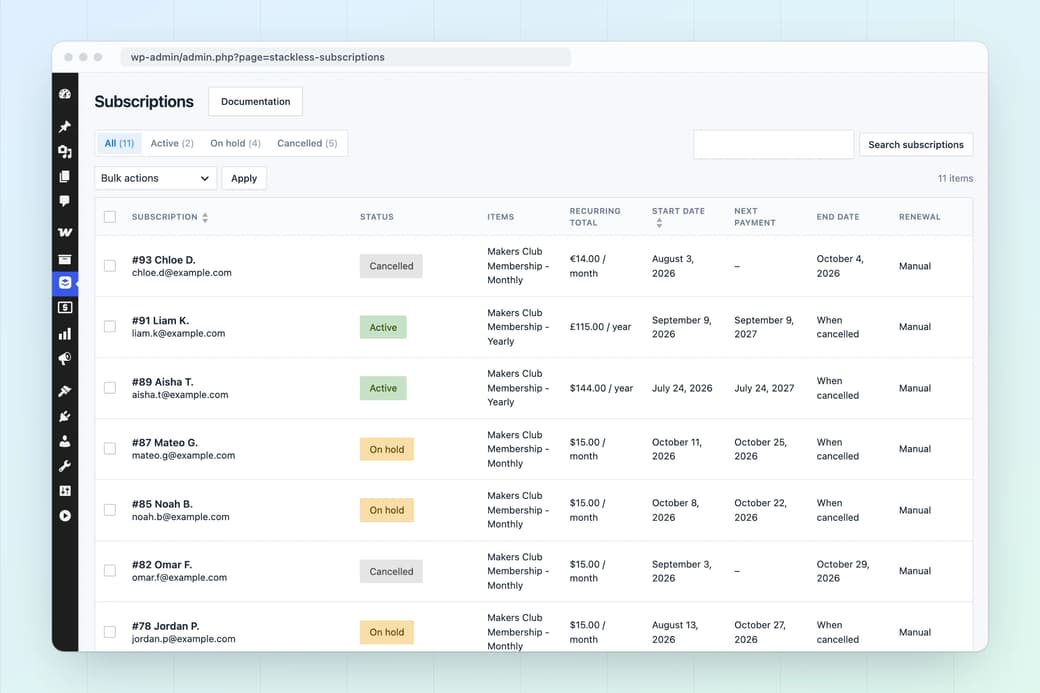Image resolution: width=1040 pixels, height=693 pixels.
Task: Click On hold badge for Noah B.
Action: click(387, 510)
